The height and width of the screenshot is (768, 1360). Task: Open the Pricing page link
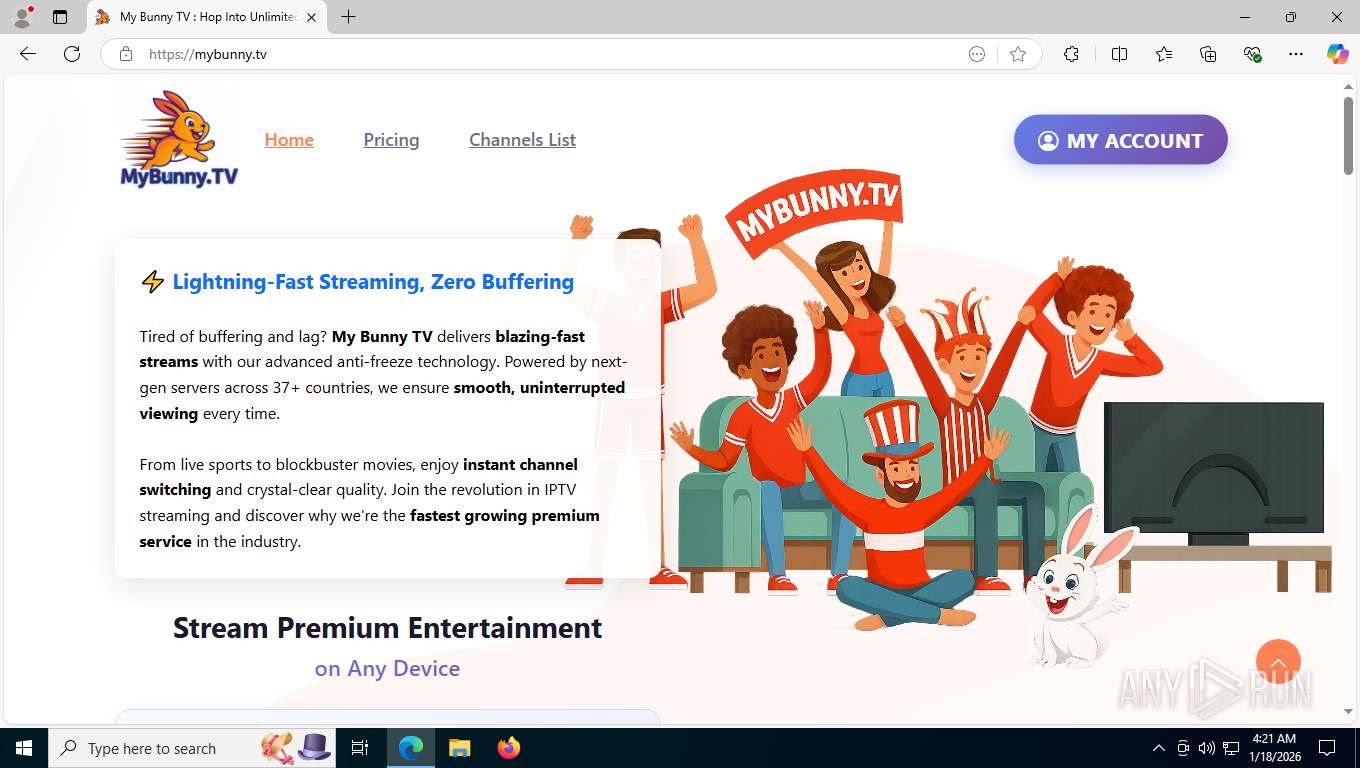coord(391,140)
